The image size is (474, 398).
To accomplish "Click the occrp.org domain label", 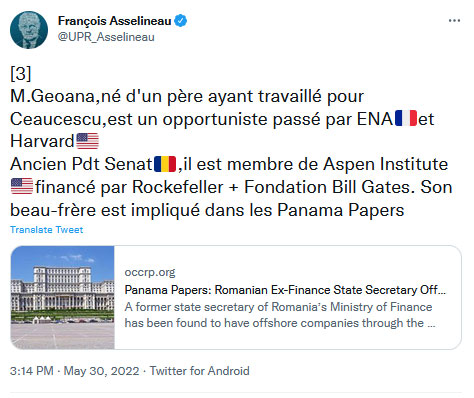I will 150,272.
